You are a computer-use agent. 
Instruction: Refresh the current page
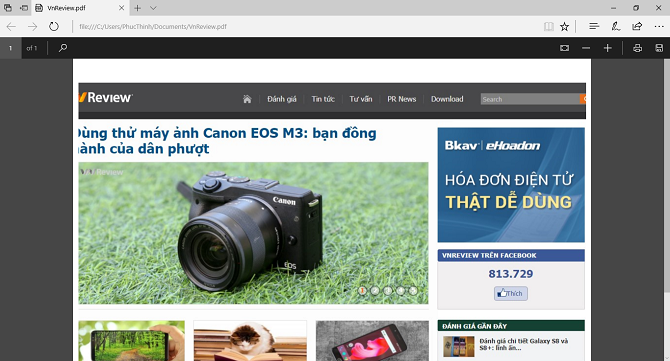pos(53,26)
